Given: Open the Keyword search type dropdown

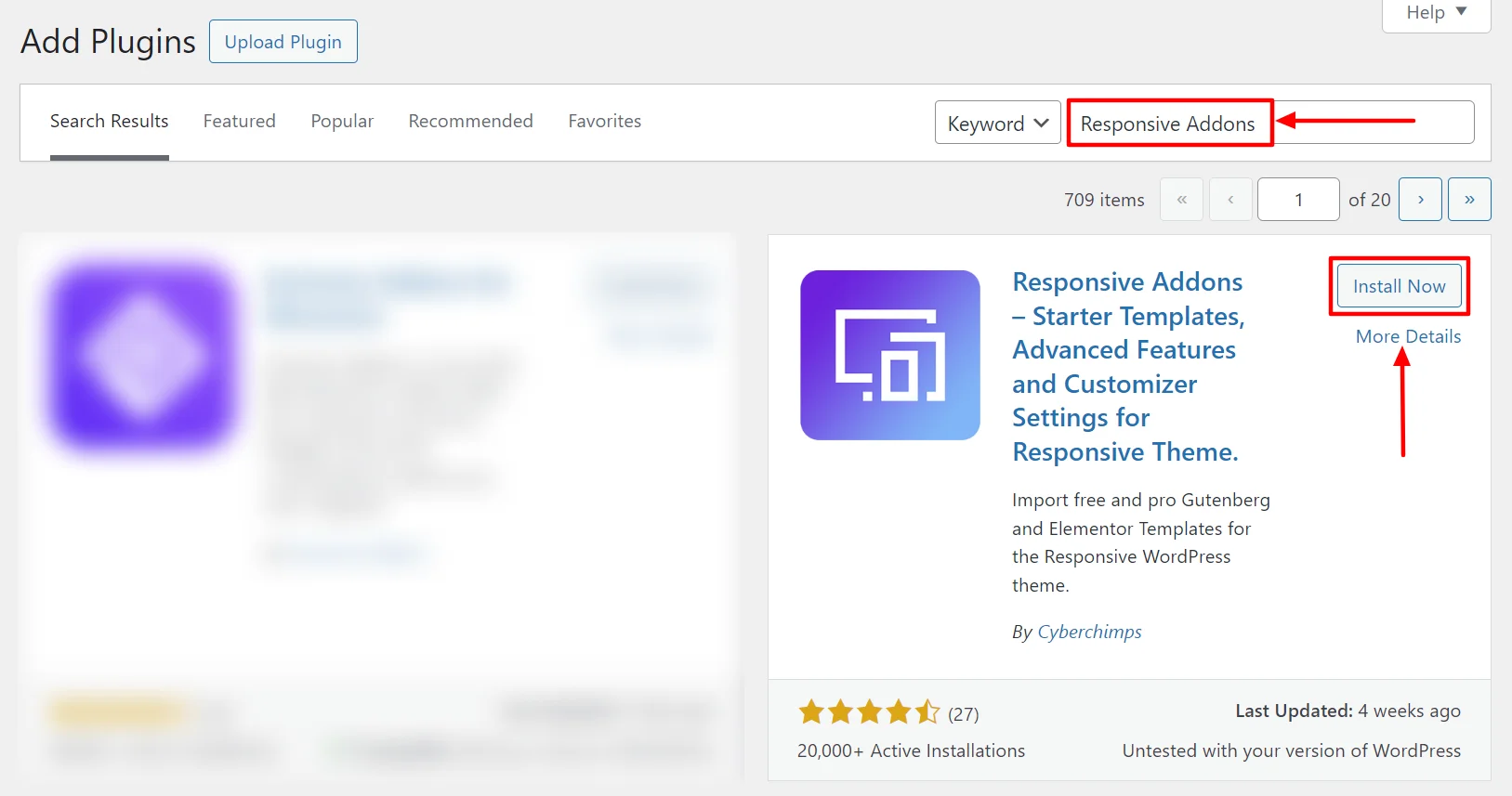Looking at the screenshot, I should tap(998, 123).
